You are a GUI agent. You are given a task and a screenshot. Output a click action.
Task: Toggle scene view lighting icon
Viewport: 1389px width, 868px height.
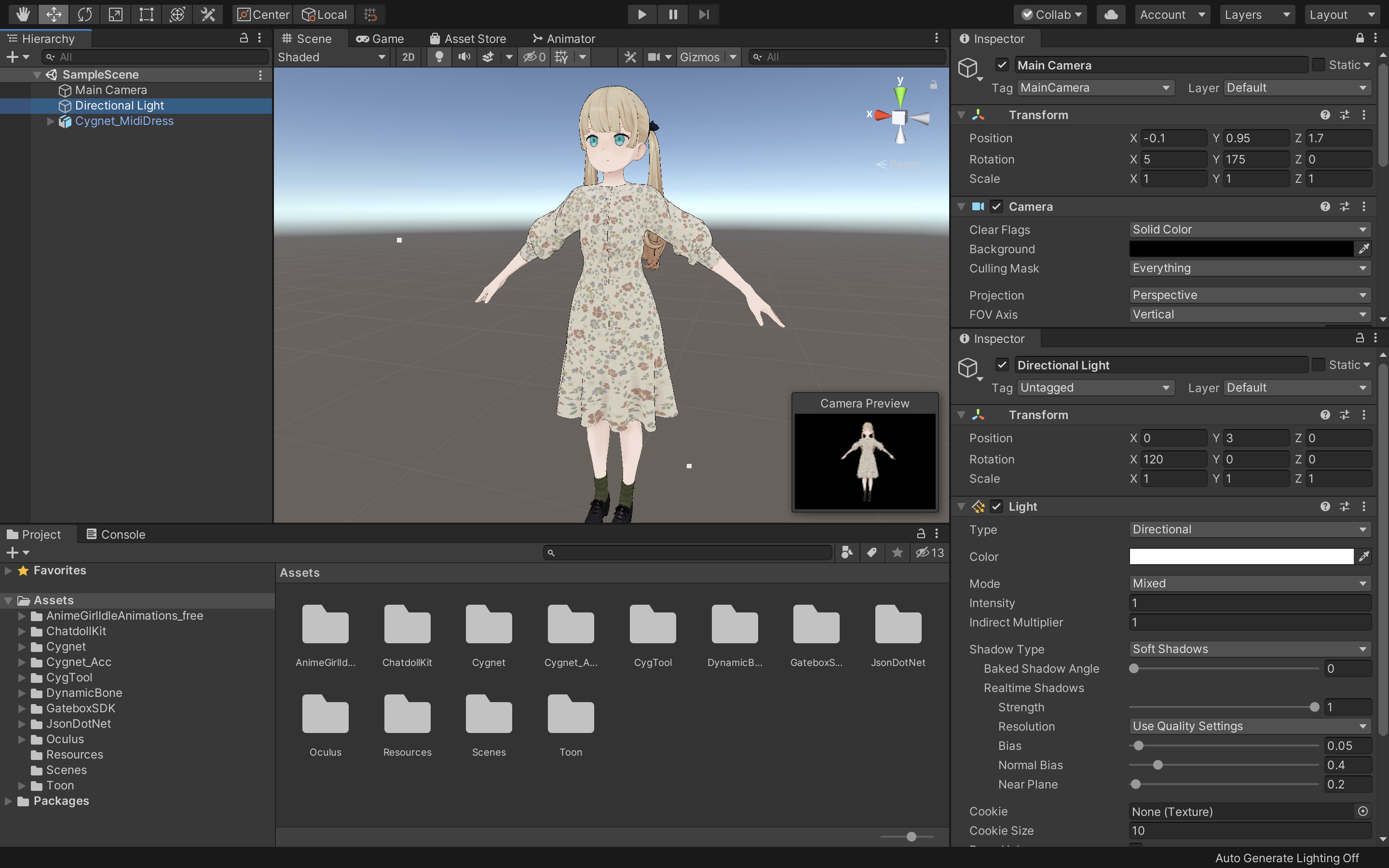tap(438, 57)
